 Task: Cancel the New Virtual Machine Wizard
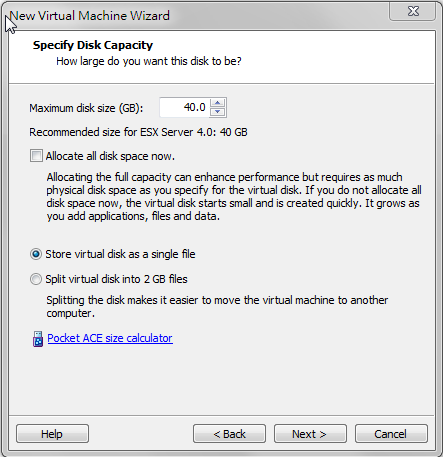[x=391, y=434]
